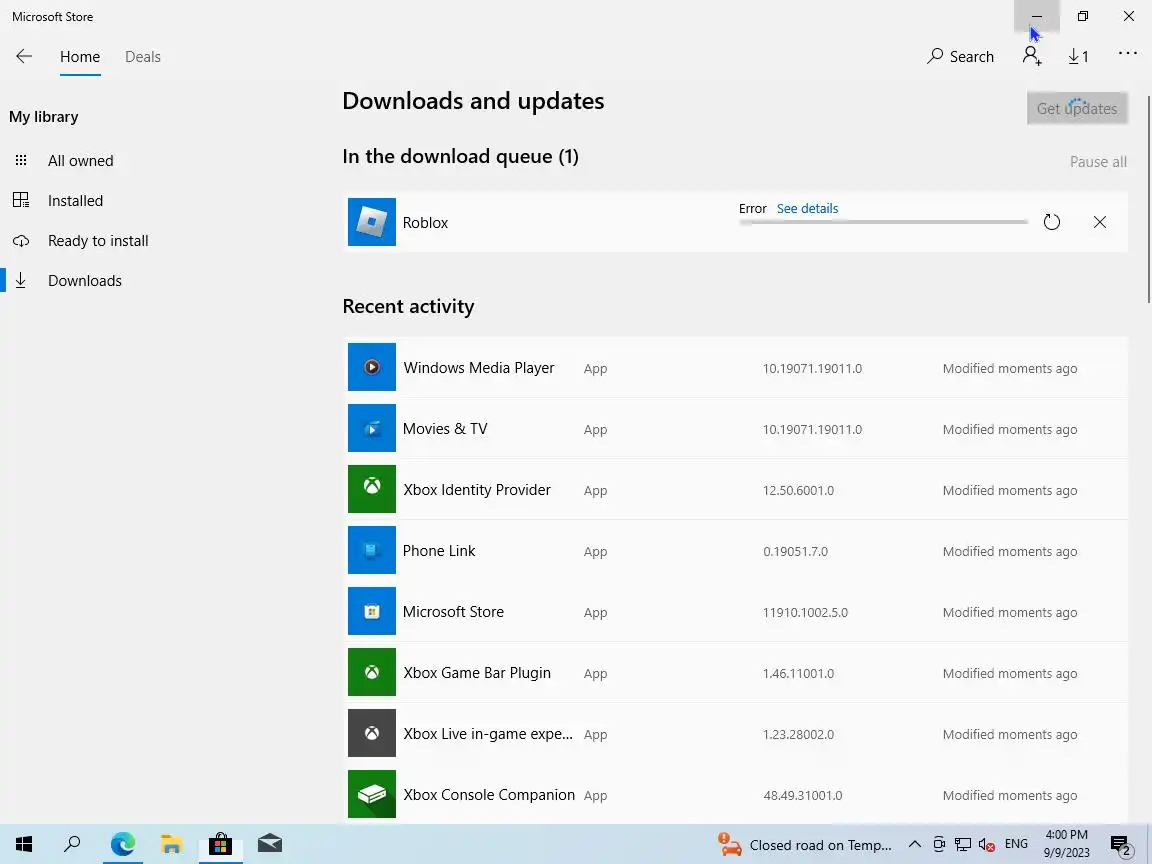Open the three-dot See more menu
The image size is (1152, 864).
[x=1128, y=53]
